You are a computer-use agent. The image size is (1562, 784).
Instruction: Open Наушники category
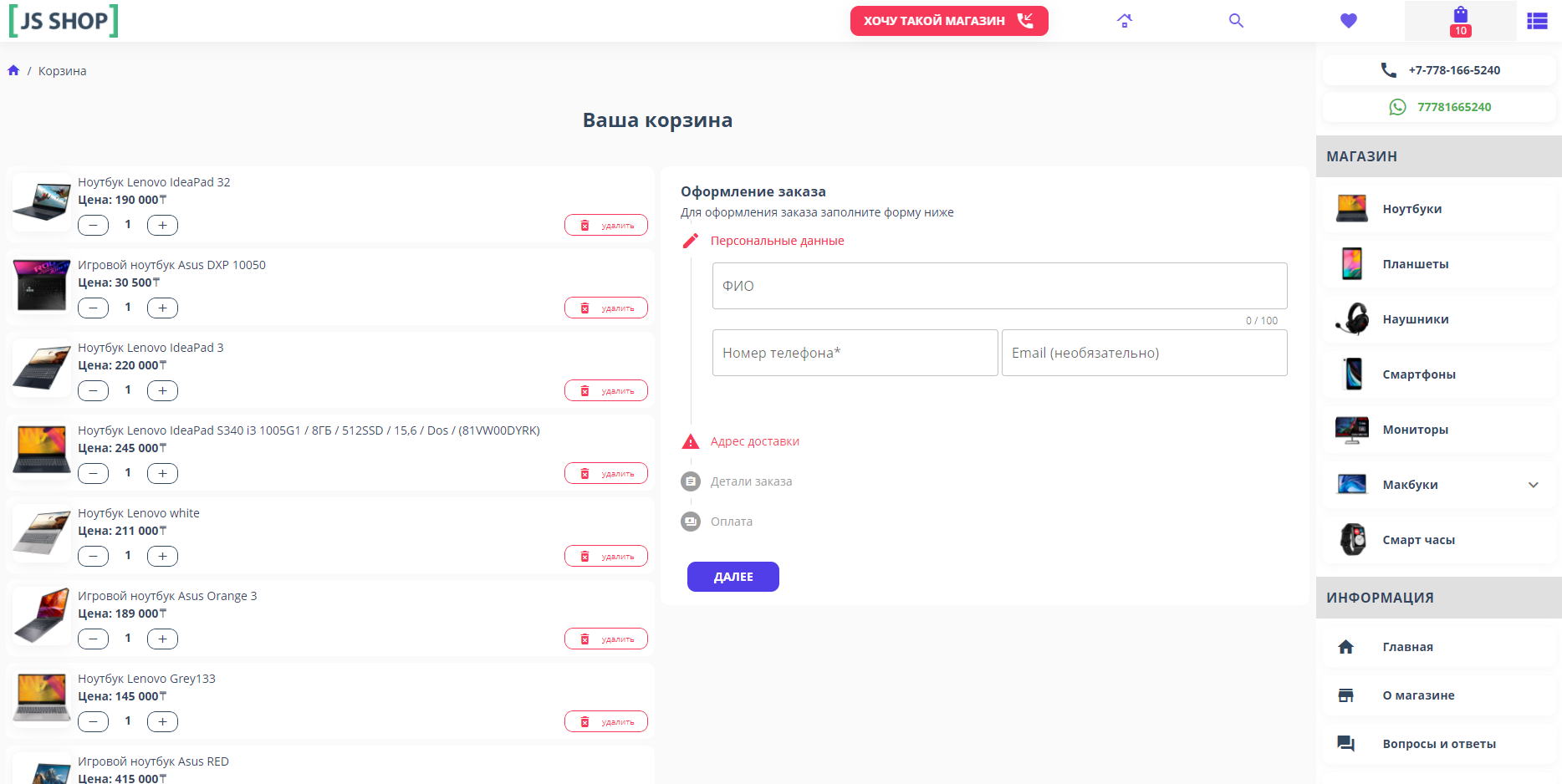coord(1439,319)
